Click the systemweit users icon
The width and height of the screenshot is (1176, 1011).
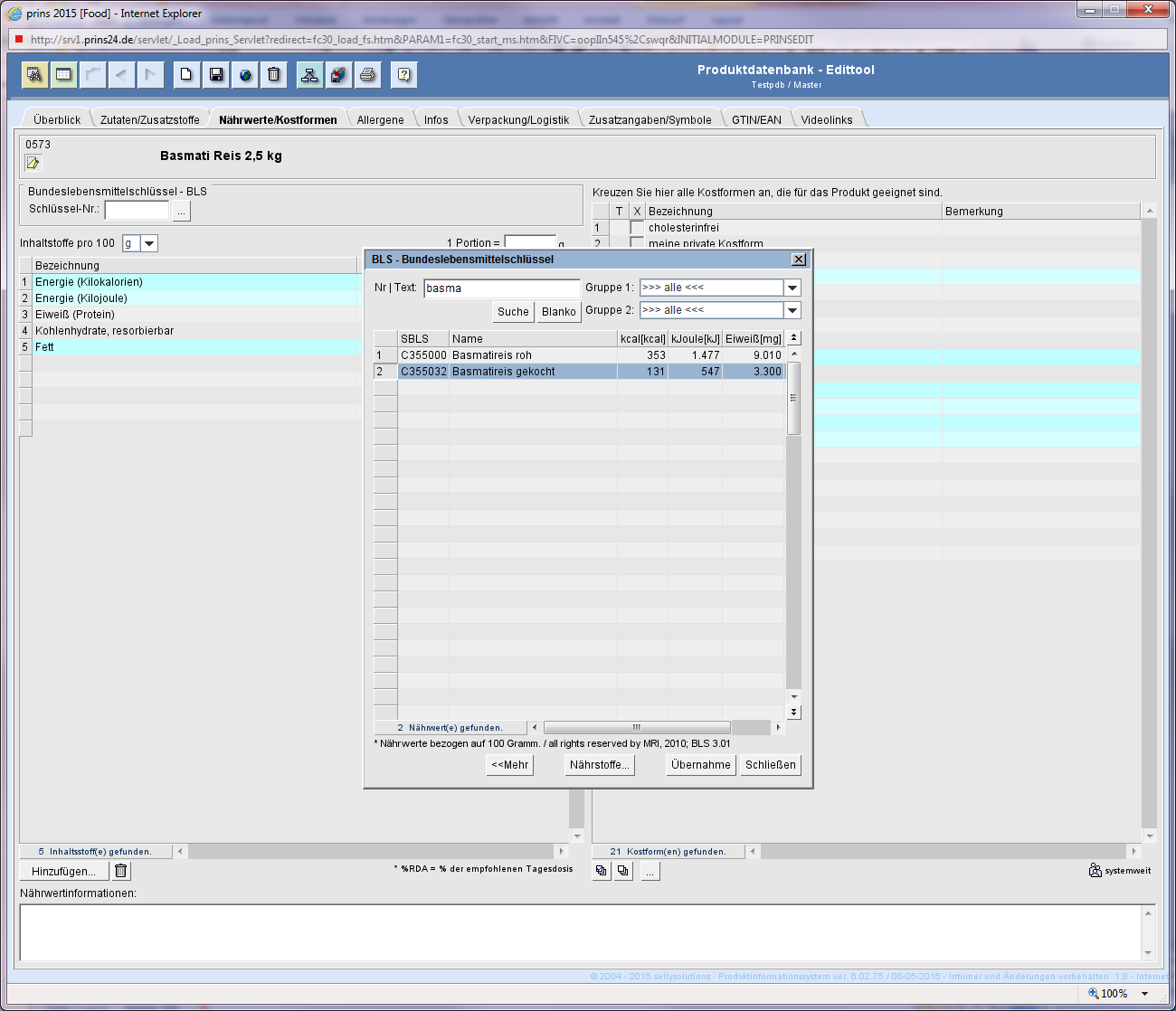click(1095, 870)
